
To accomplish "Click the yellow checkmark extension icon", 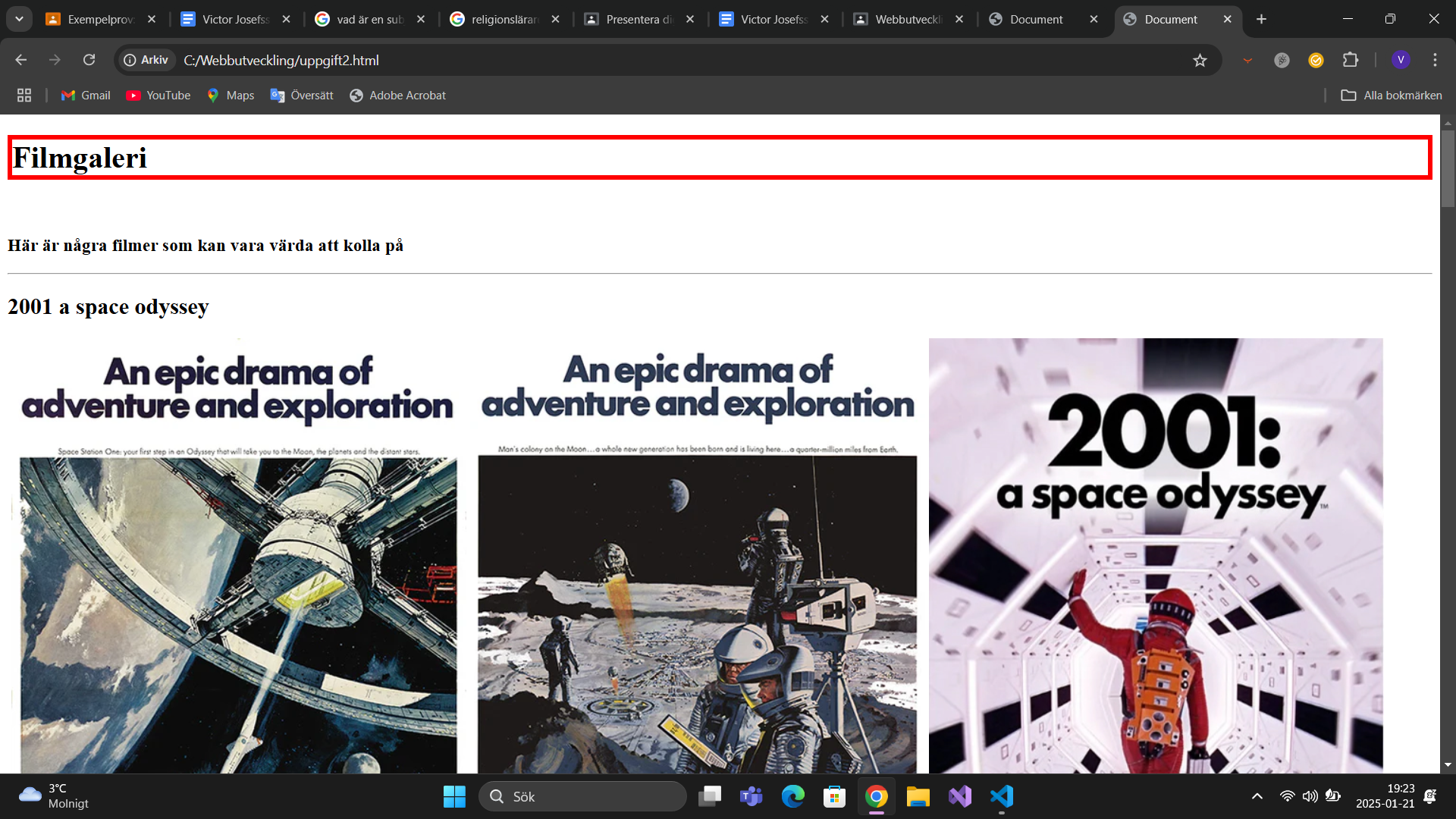I will 1316,60.
